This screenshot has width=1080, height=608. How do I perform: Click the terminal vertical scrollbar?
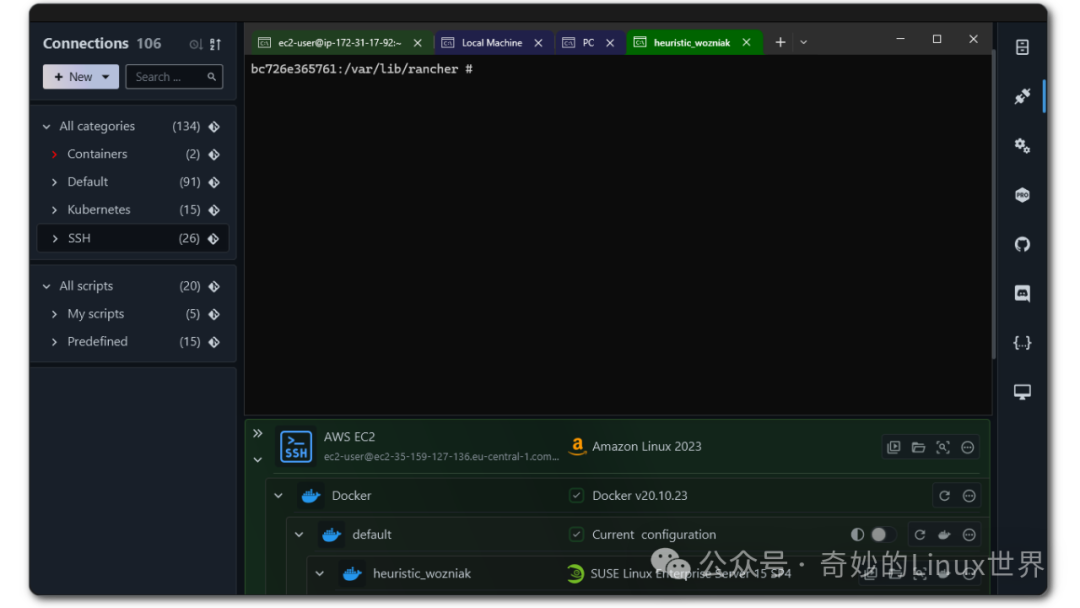[x=993, y=205]
